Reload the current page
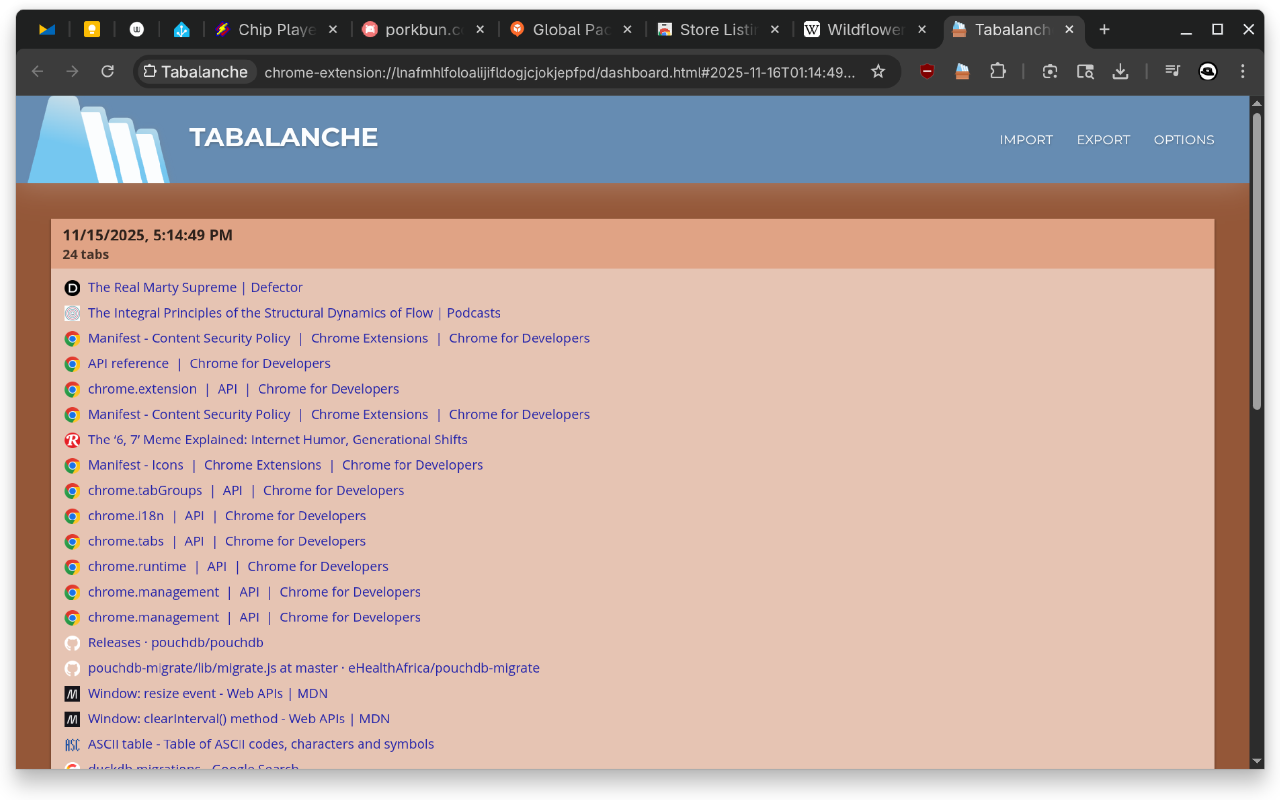The image size is (1280, 800). [x=107, y=71]
